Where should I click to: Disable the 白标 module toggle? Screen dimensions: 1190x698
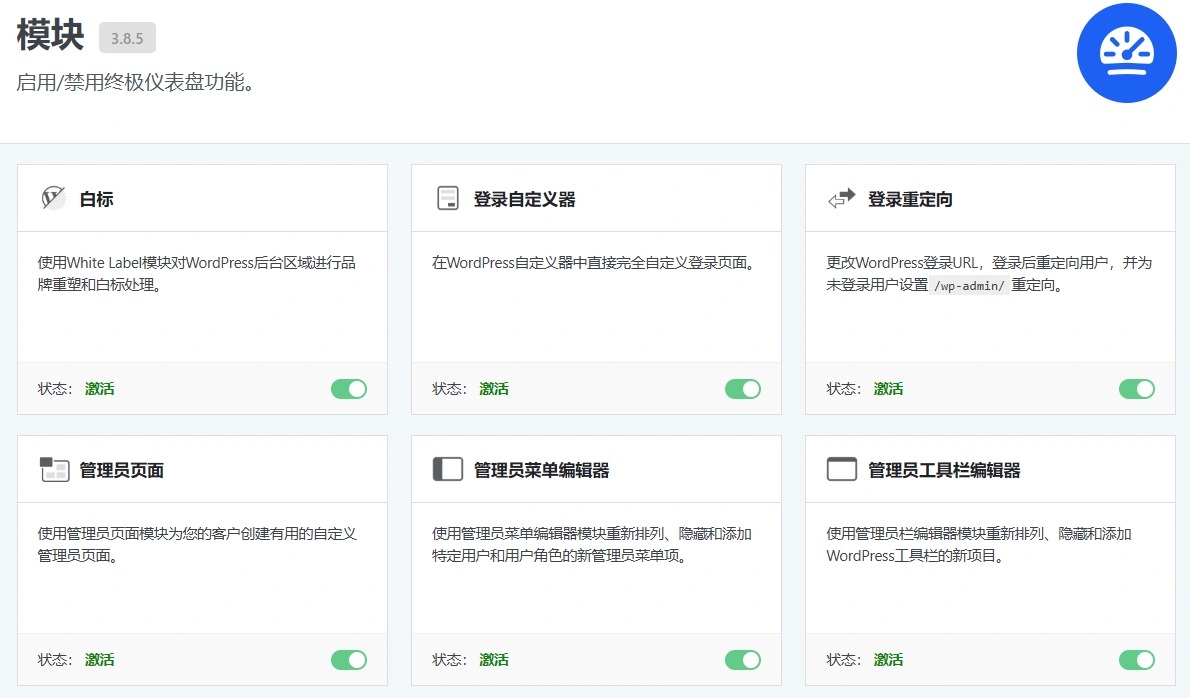click(348, 388)
